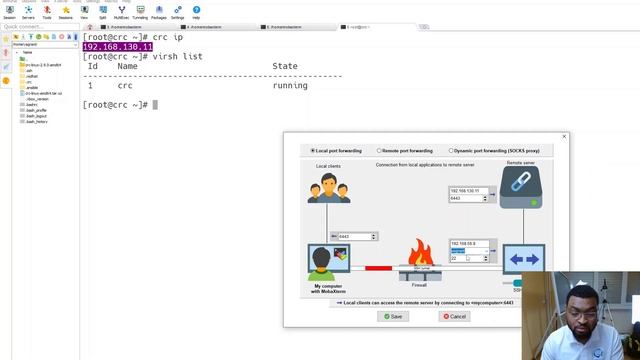The width and height of the screenshot is (640, 360).
Task: Click the 'running' state text in terminal
Action: [x=290, y=86]
